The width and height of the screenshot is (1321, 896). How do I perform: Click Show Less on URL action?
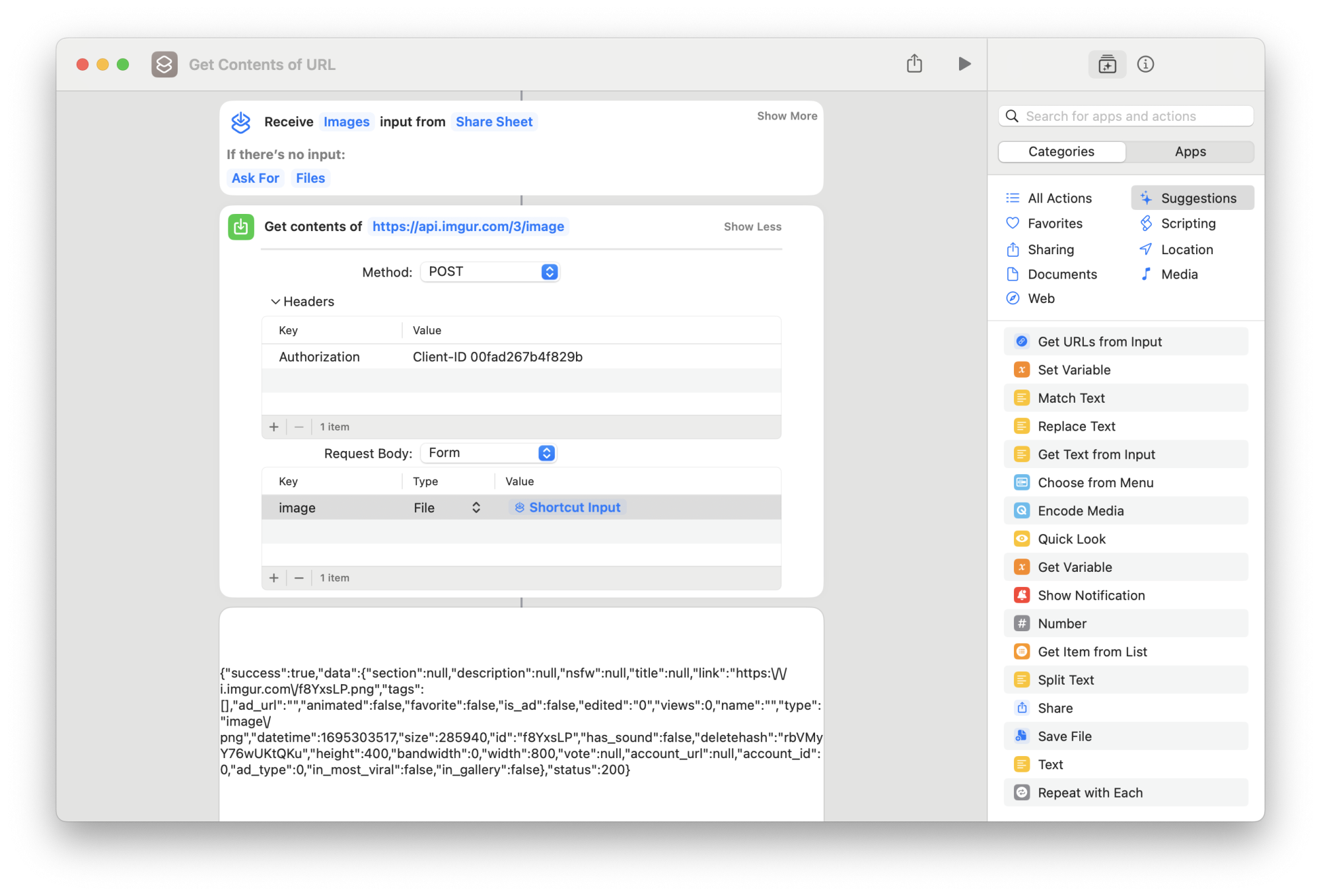pyautogui.click(x=752, y=226)
